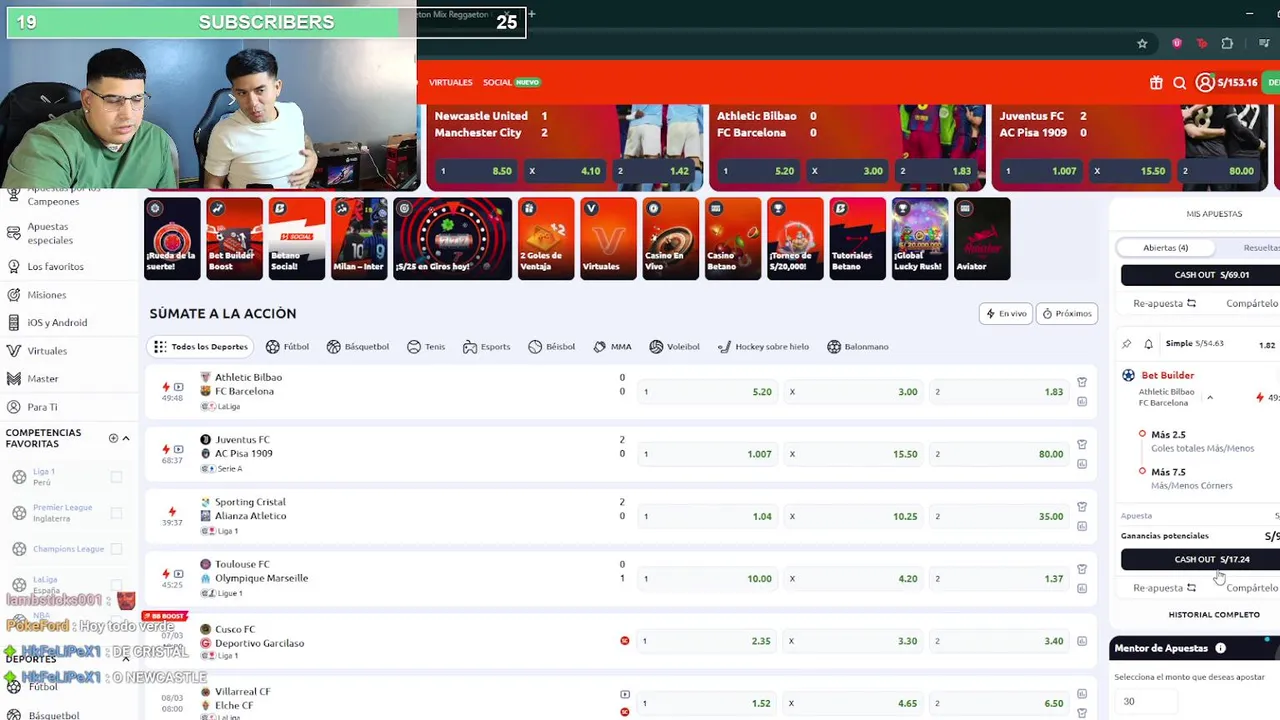Viewport: 1280px width, 720px height.
Task: Open live stream icon for Juventus FC match
Action: (178, 449)
